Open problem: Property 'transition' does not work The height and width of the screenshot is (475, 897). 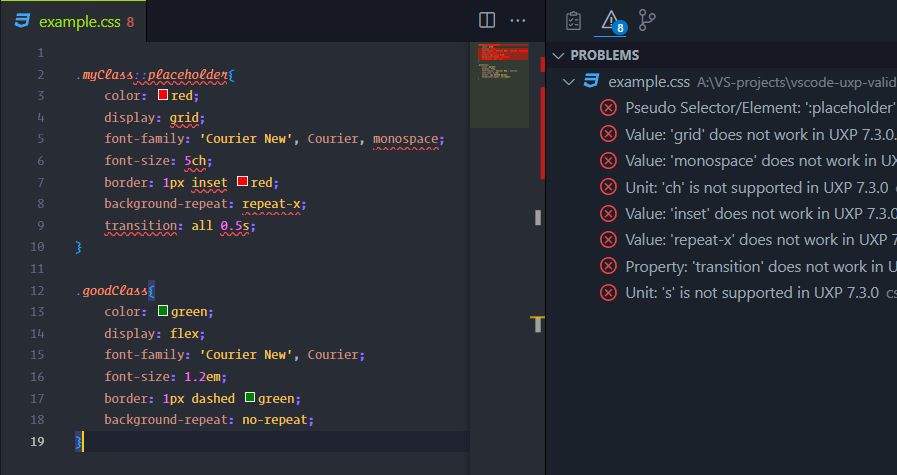[761, 267]
